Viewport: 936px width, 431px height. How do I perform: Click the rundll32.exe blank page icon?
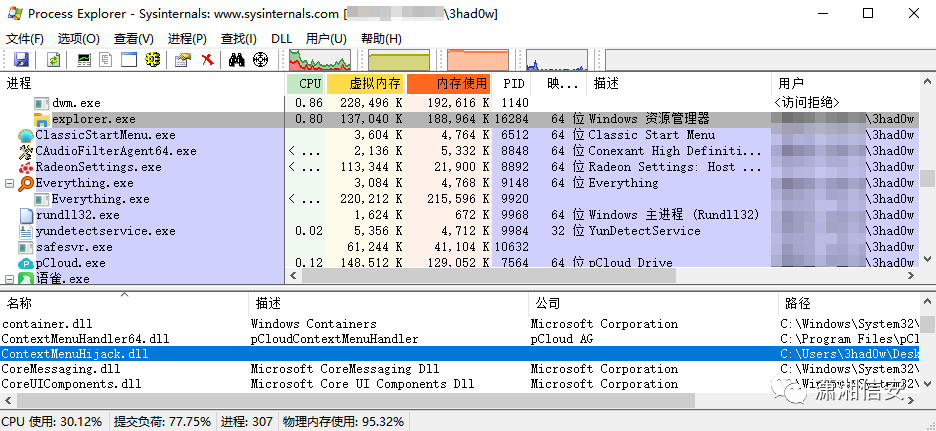point(26,215)
